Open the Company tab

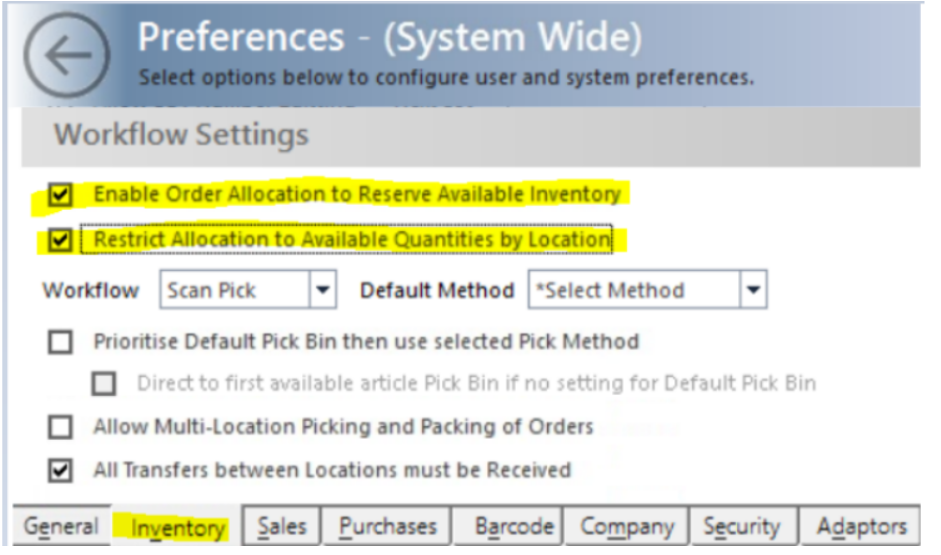point(627,526)
